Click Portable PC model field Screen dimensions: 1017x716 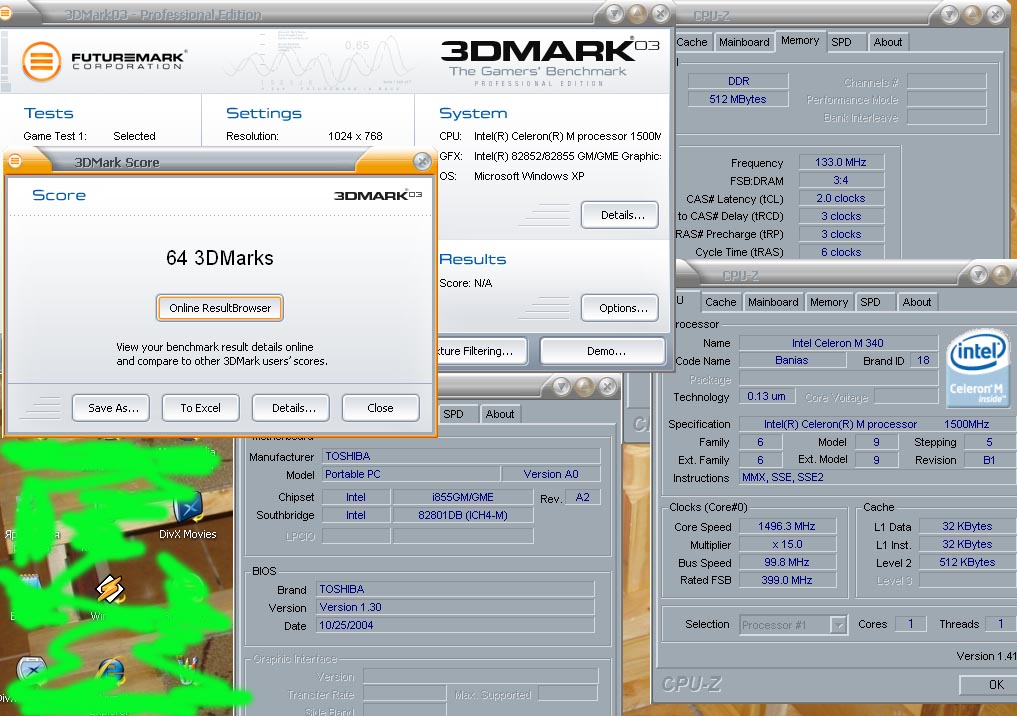(411, 475)
